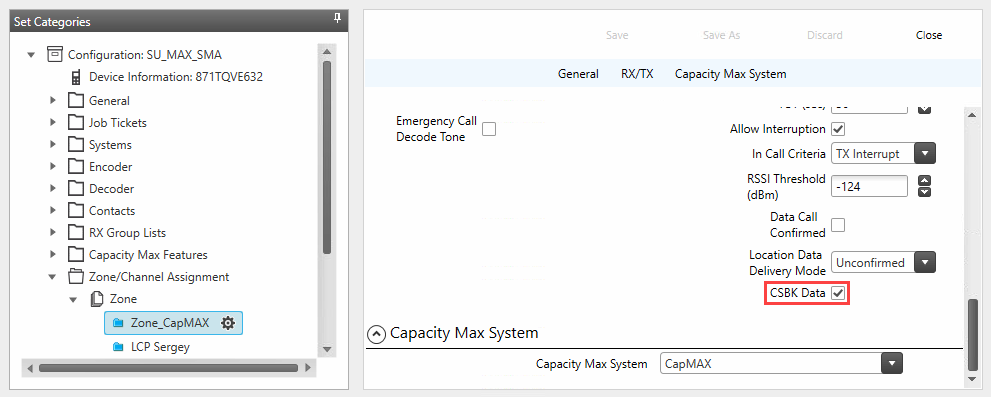The width and height of the screenshot is (991, 397).
Task: Click the Zone/Channel Assignment open folder icon
Action: pyautogui.click(x=76, y=277)
